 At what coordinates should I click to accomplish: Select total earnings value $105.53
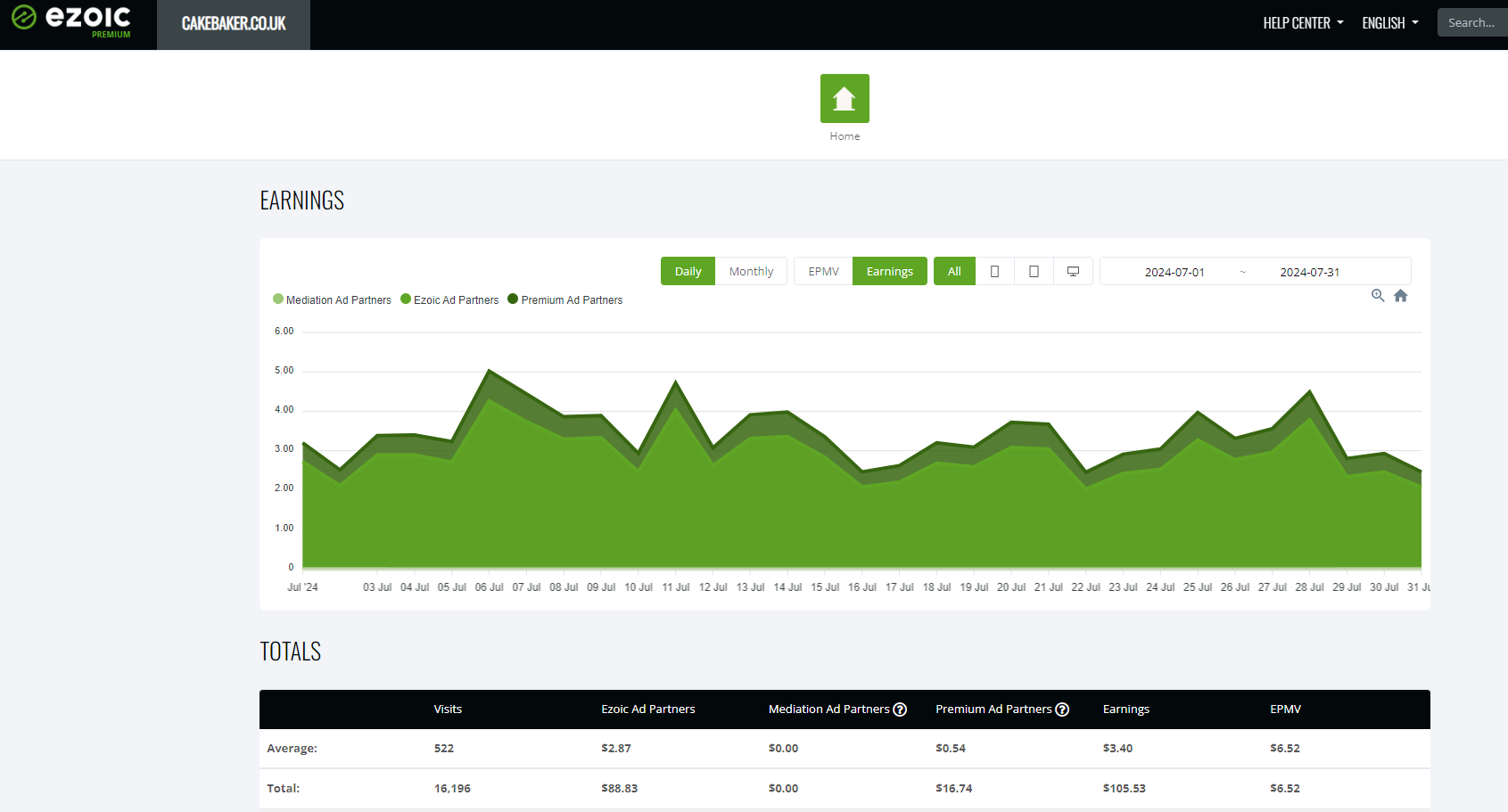[1124, 789]
